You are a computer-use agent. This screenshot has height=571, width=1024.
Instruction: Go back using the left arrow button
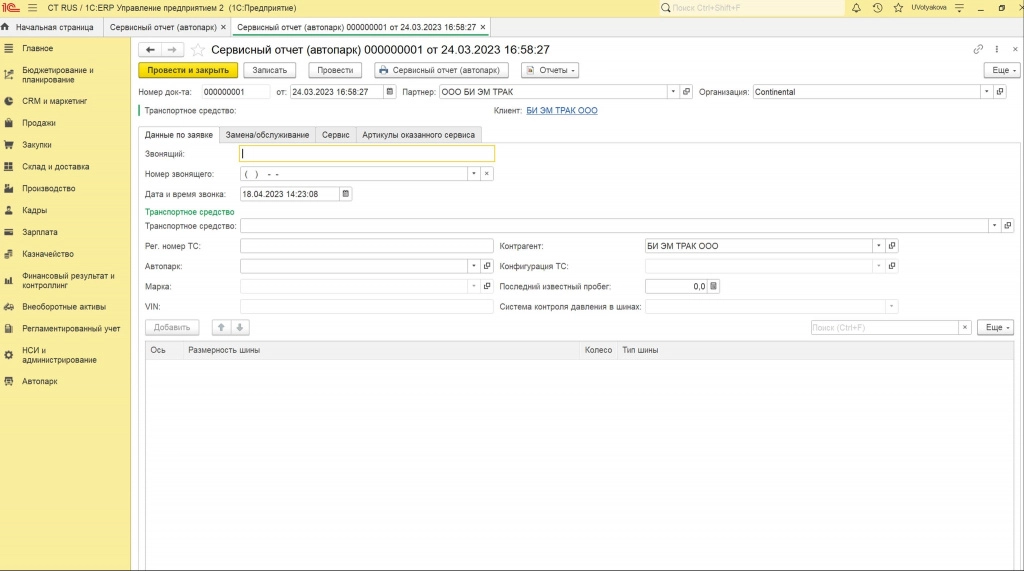150,49
